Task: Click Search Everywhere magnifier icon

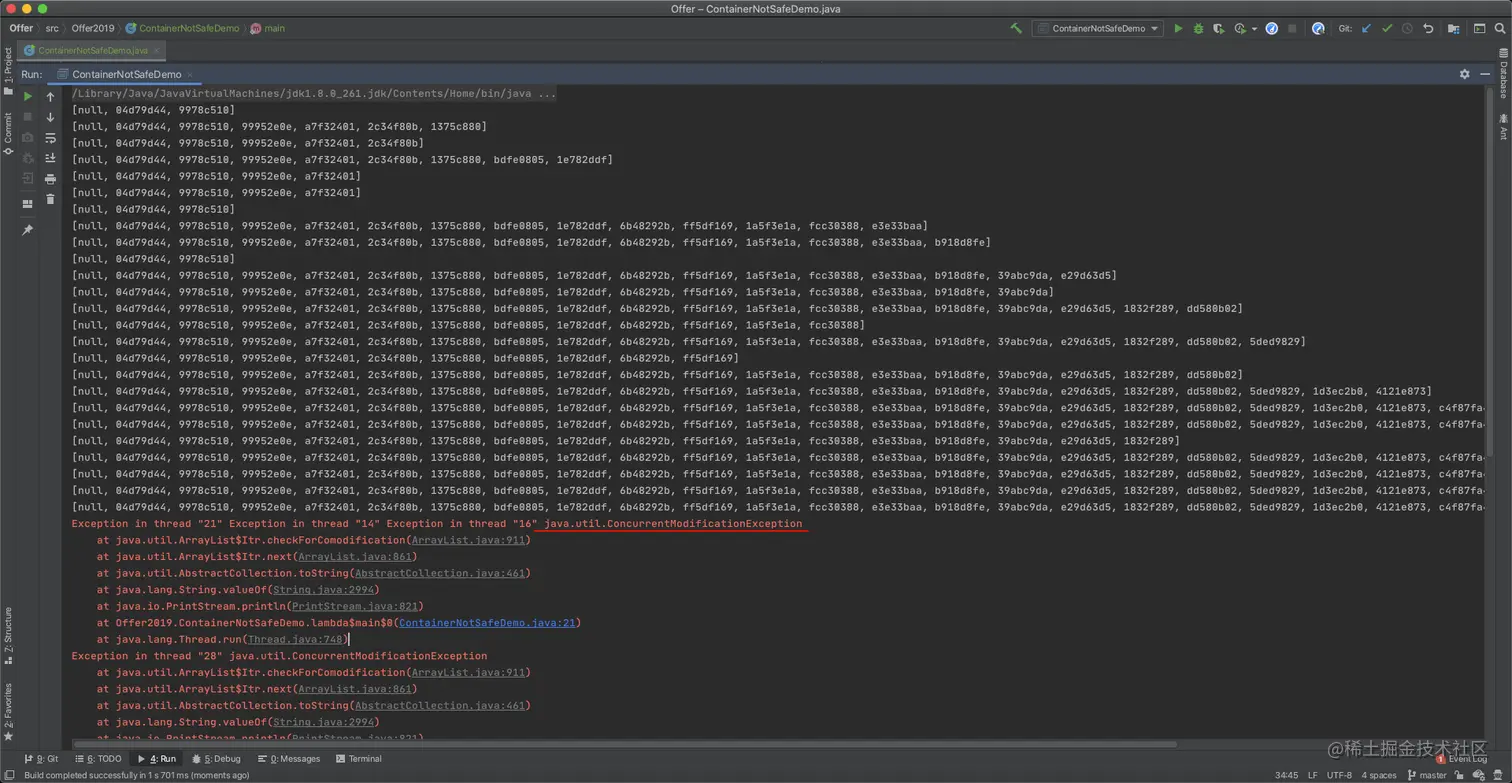Action: pos(1500,29)
